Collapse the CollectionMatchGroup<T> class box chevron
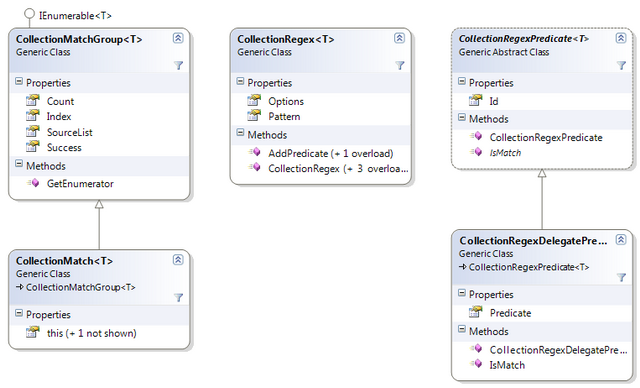This screenshot has width=640, height=388. tap(178, 38)
